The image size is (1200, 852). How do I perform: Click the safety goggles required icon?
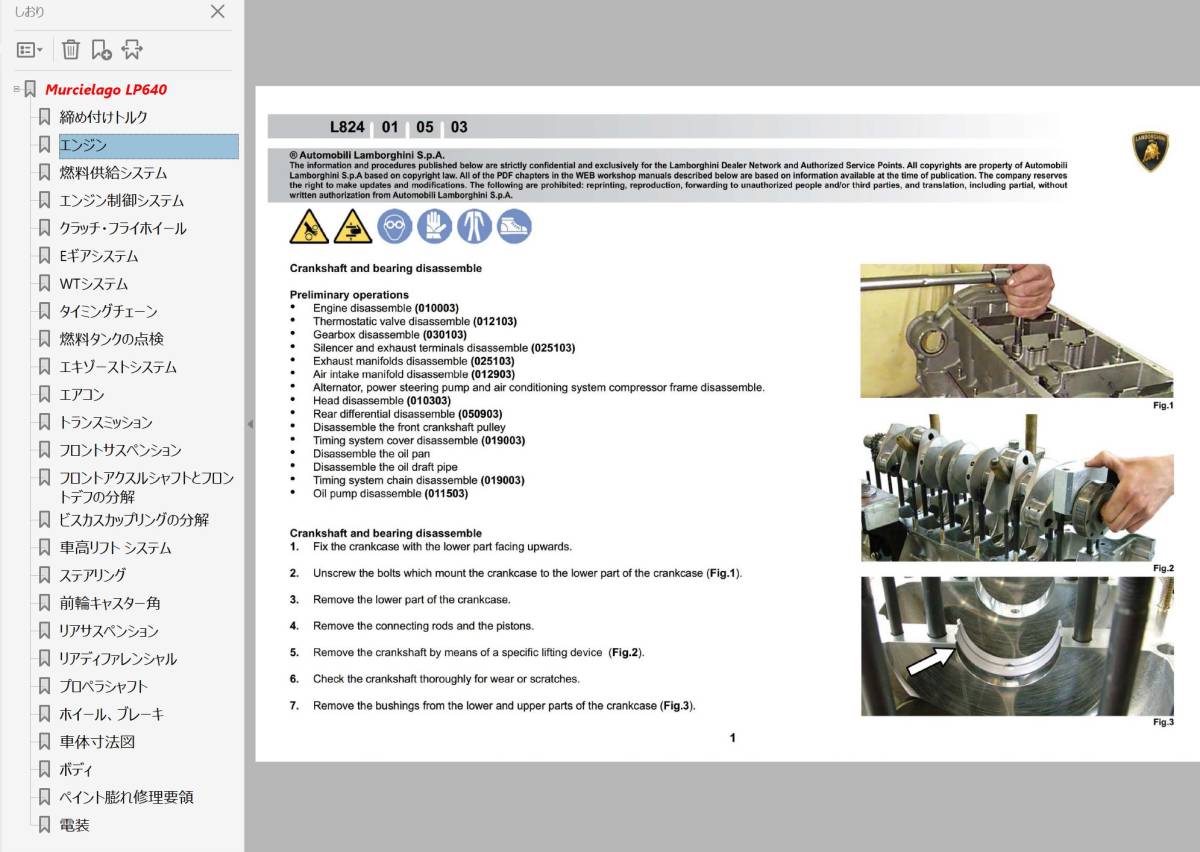(x=395, y=227)
